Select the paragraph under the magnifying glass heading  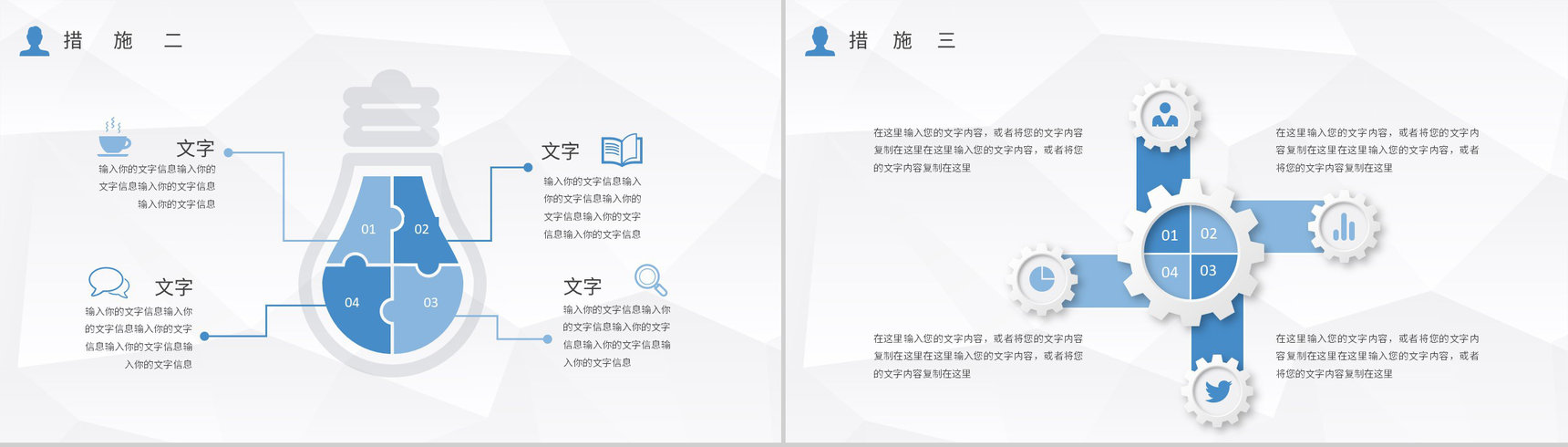click(616, 336)
